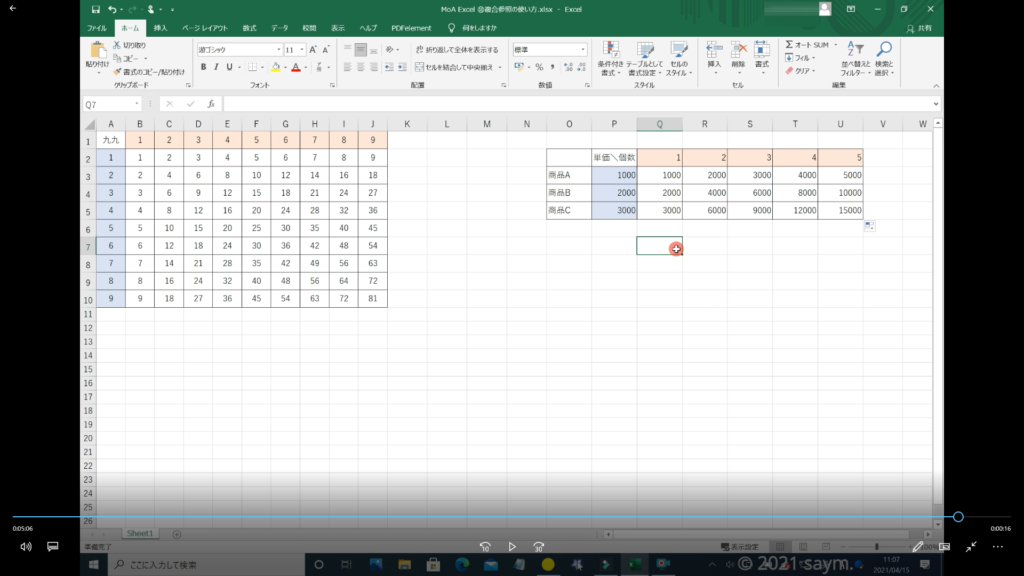Click the Insert Function fx icon
The height and width of the screenshot is (576, 1024).
click(x=211, y=104)
